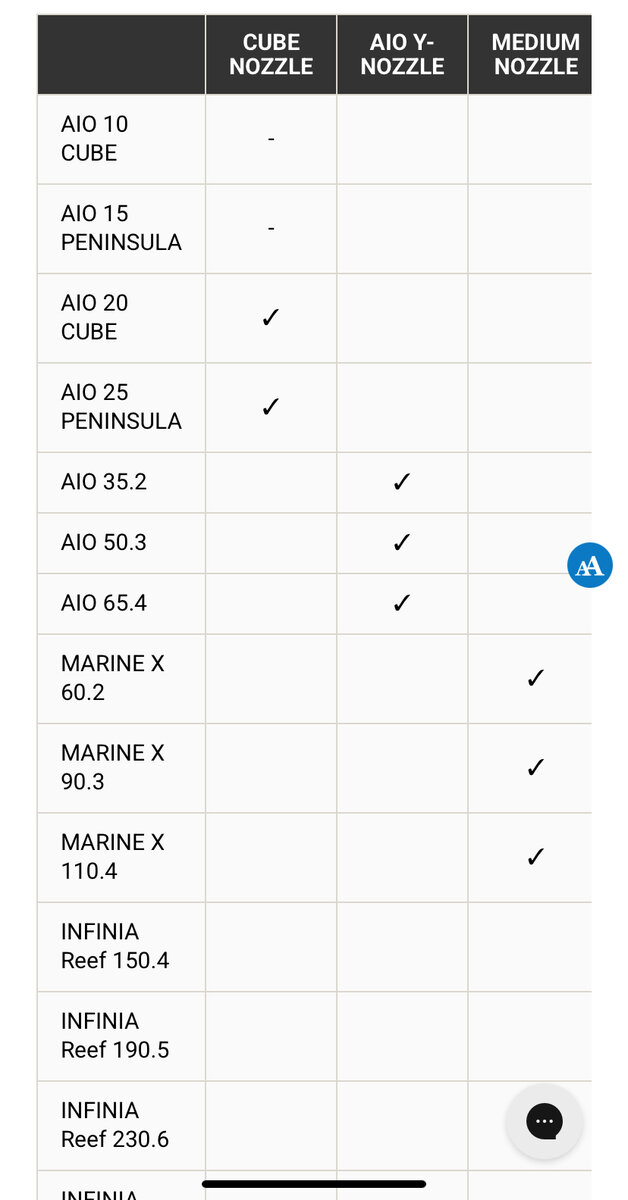The width and height of the screenshot is (628, 1200).
Task: Open the chat bubble widget
Action: (544, 1121)
